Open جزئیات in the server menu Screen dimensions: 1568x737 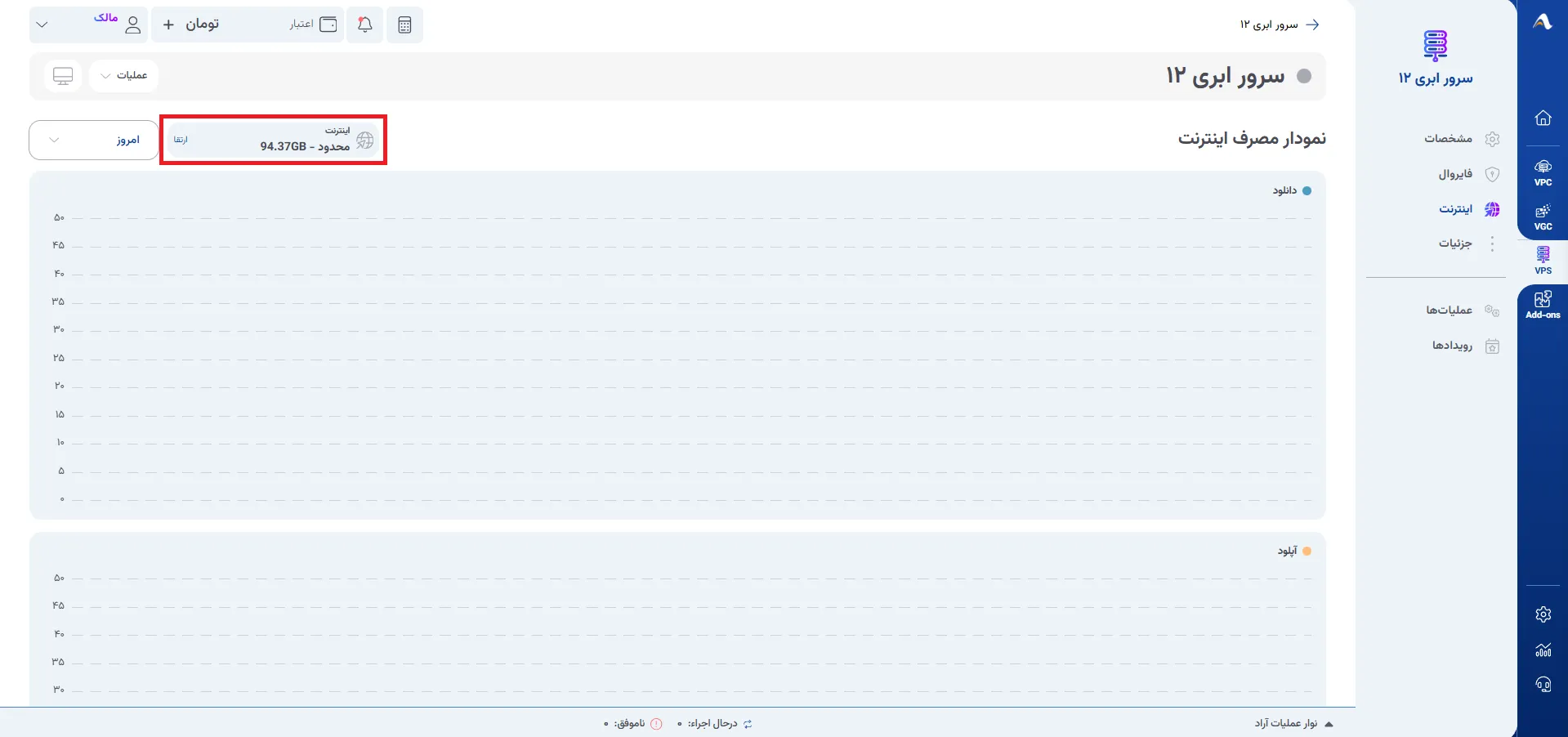(1469, 243)
